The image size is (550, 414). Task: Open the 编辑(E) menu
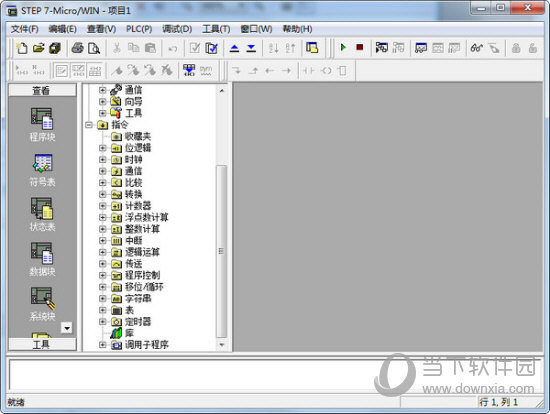(x=62, y=29)
